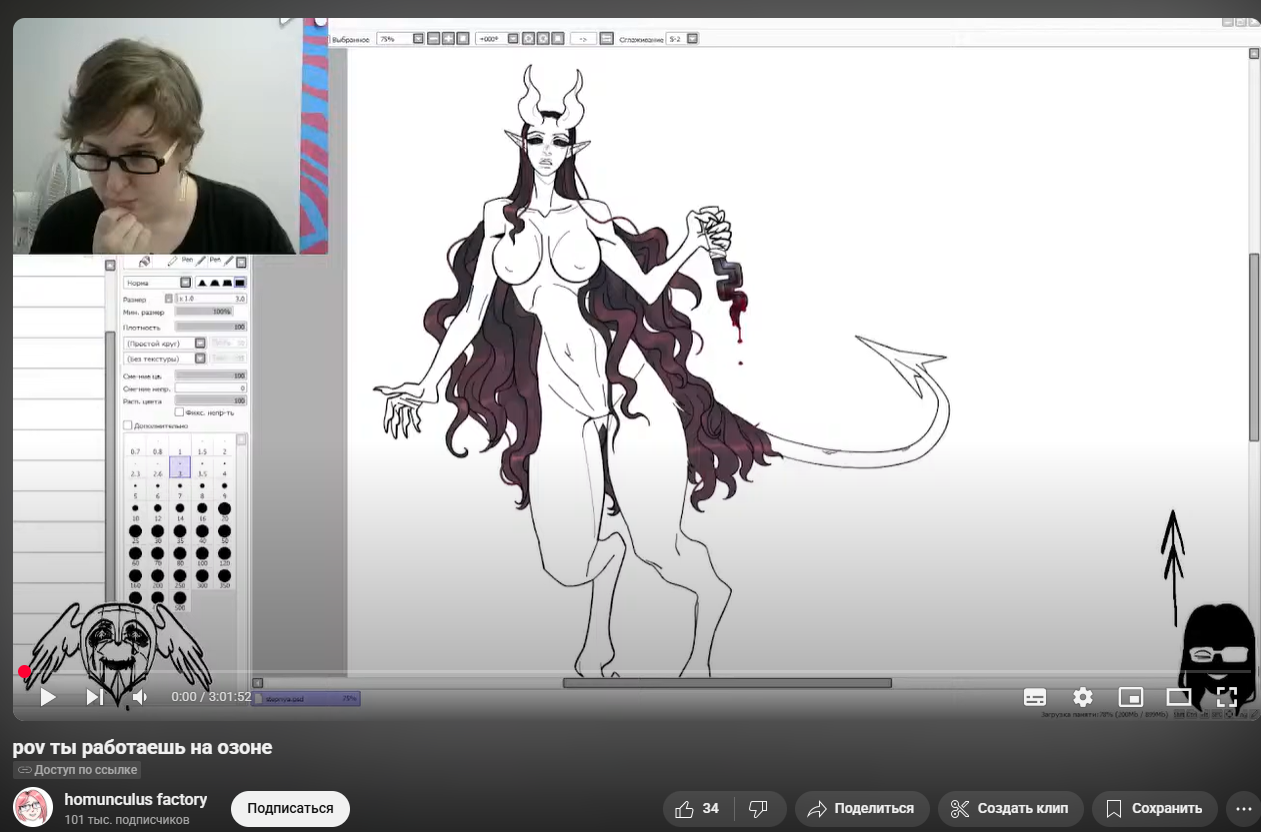Tick the 'Дополнительно' checkbox in brush panel
The width and height of the screenshot is (1261, 832).
tap(128, 425)
